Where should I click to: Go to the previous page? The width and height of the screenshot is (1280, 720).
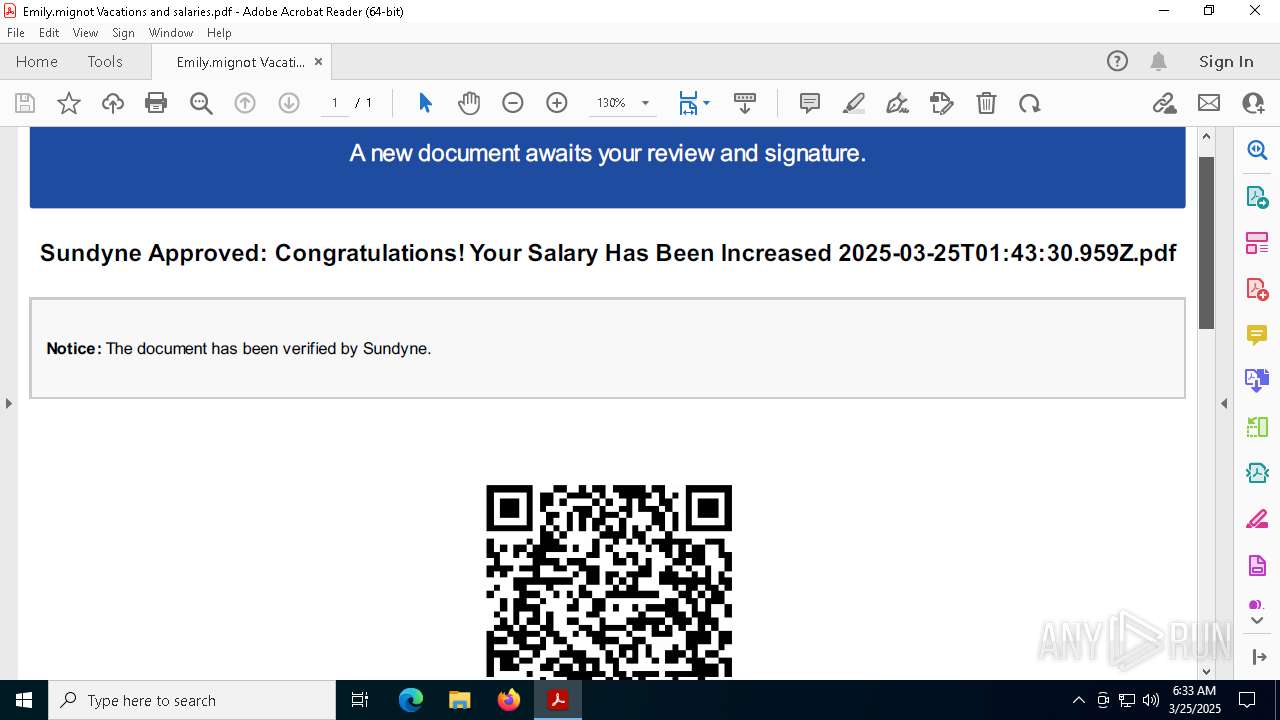click(245, 103)
